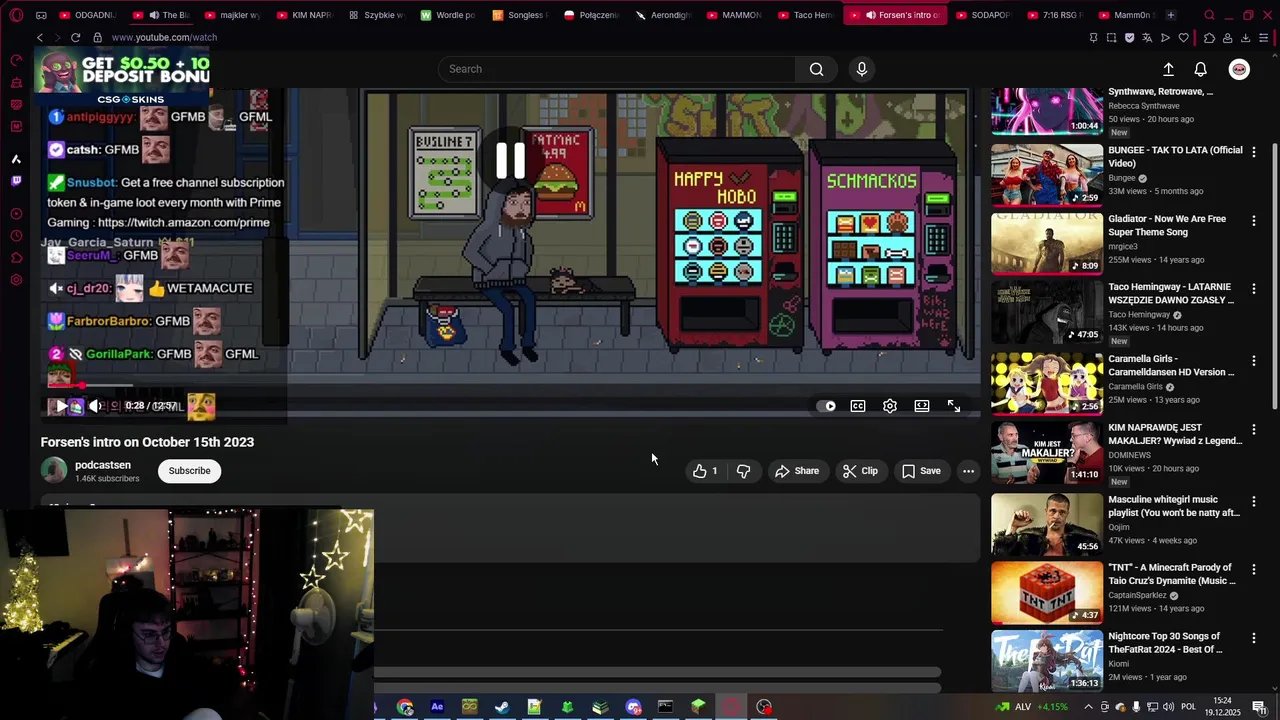The height and width of the screenshot is (720, 1280).
Task: Click the YouTube search magnifier button
Action: pyautogui.click(x=817, y=69)
